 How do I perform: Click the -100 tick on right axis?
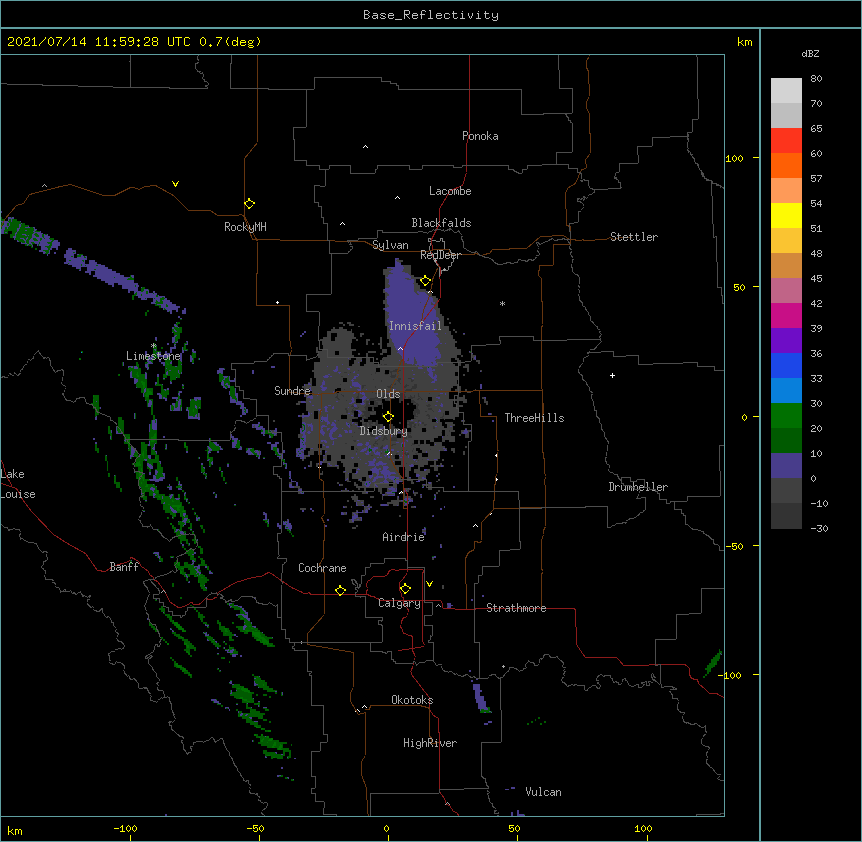click(x=731, y=675)
